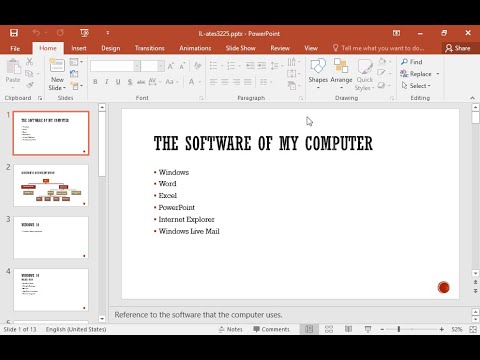Switch to the Design tab
Image resolution: width=480 pixels, height=360 pixels.
pos(111,48)
